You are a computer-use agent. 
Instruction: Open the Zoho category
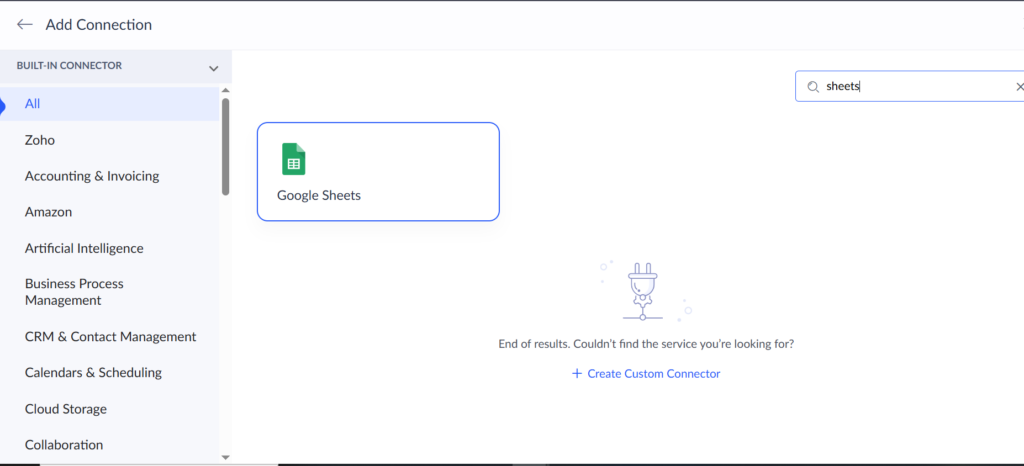click(40, 140)
